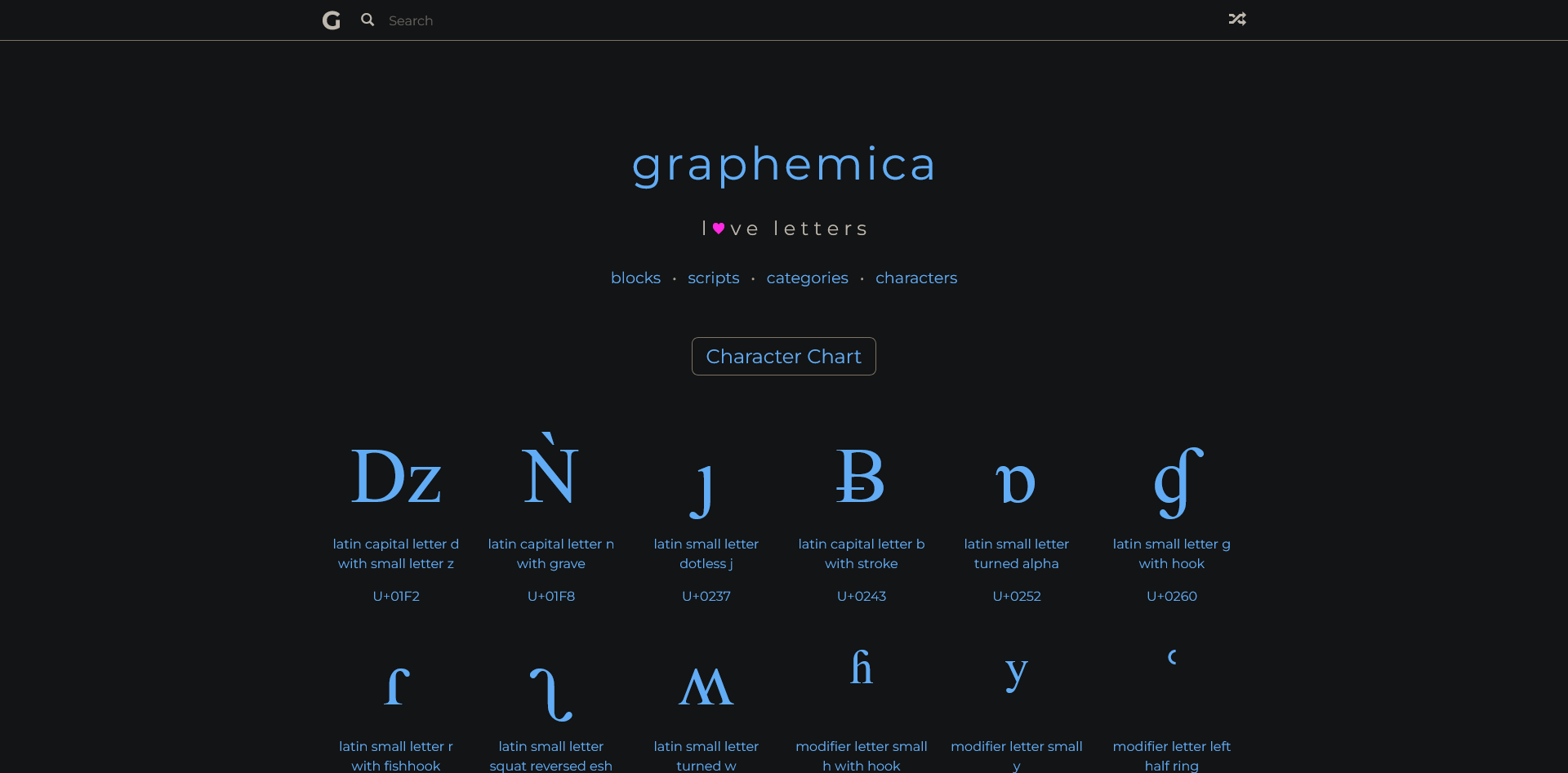Image resolution: width=1568 pixels, height=773 pixels.
Task: Click the U+0243 code point link
Action: tap(861, 597)
